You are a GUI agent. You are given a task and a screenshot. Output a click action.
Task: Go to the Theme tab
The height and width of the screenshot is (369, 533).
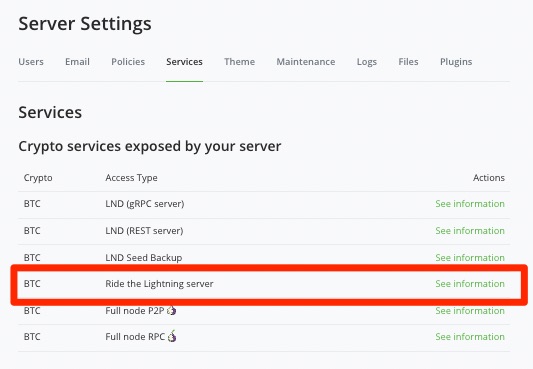pyautogui.click(x=240, y=62)
